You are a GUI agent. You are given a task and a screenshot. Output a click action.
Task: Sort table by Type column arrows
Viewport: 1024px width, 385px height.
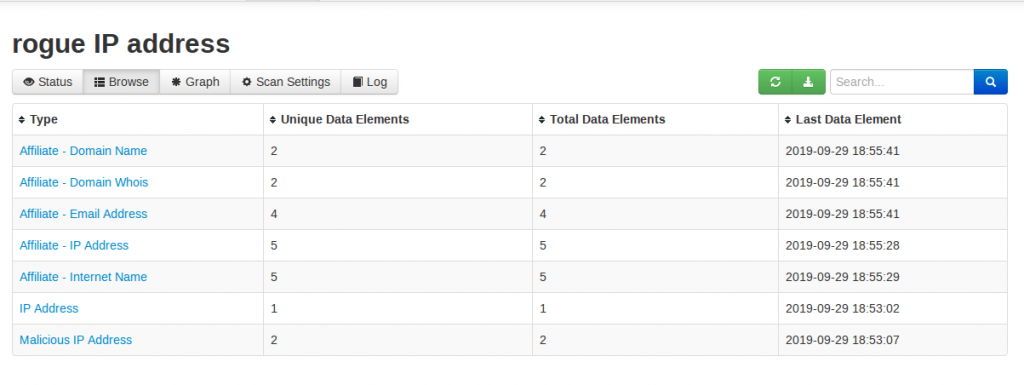click(22, 120)
